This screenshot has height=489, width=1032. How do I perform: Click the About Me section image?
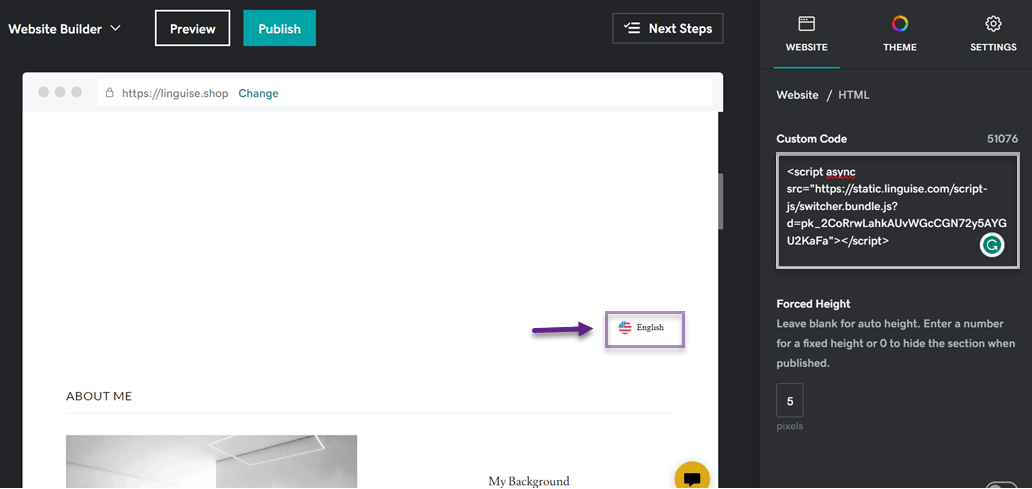click(211, 462)
